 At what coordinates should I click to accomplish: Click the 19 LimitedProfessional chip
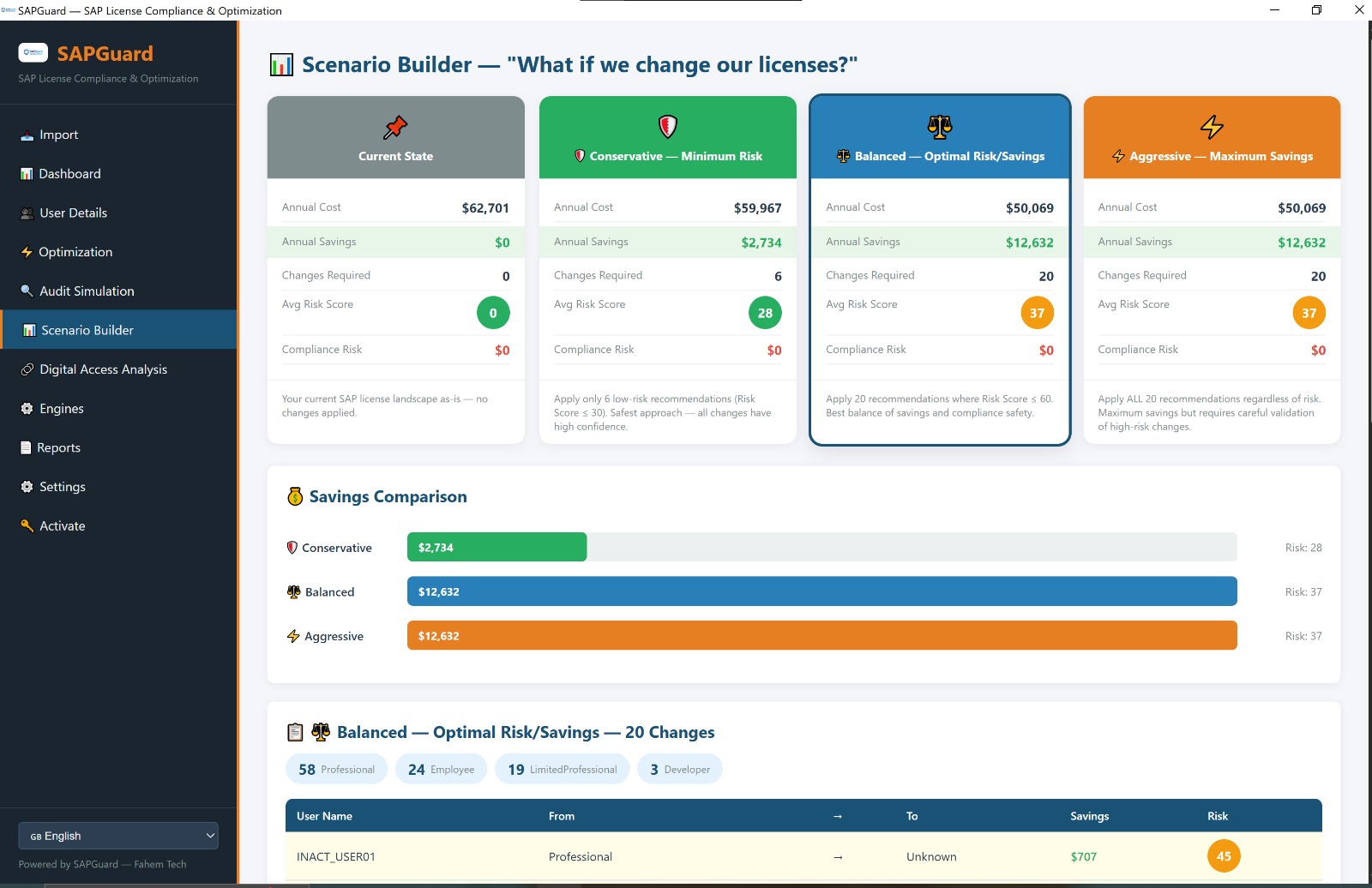tap(562, 769)
